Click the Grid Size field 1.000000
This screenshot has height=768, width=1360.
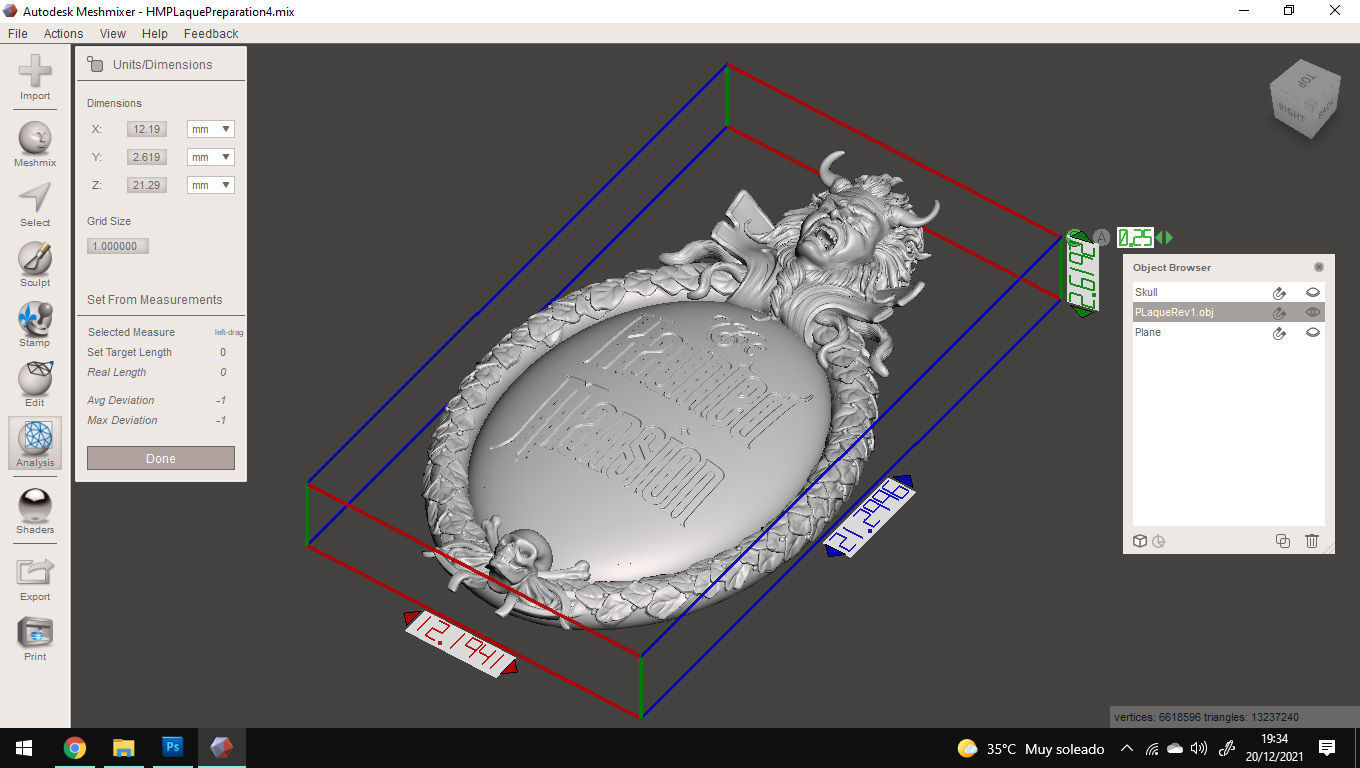tap(118, 246)
